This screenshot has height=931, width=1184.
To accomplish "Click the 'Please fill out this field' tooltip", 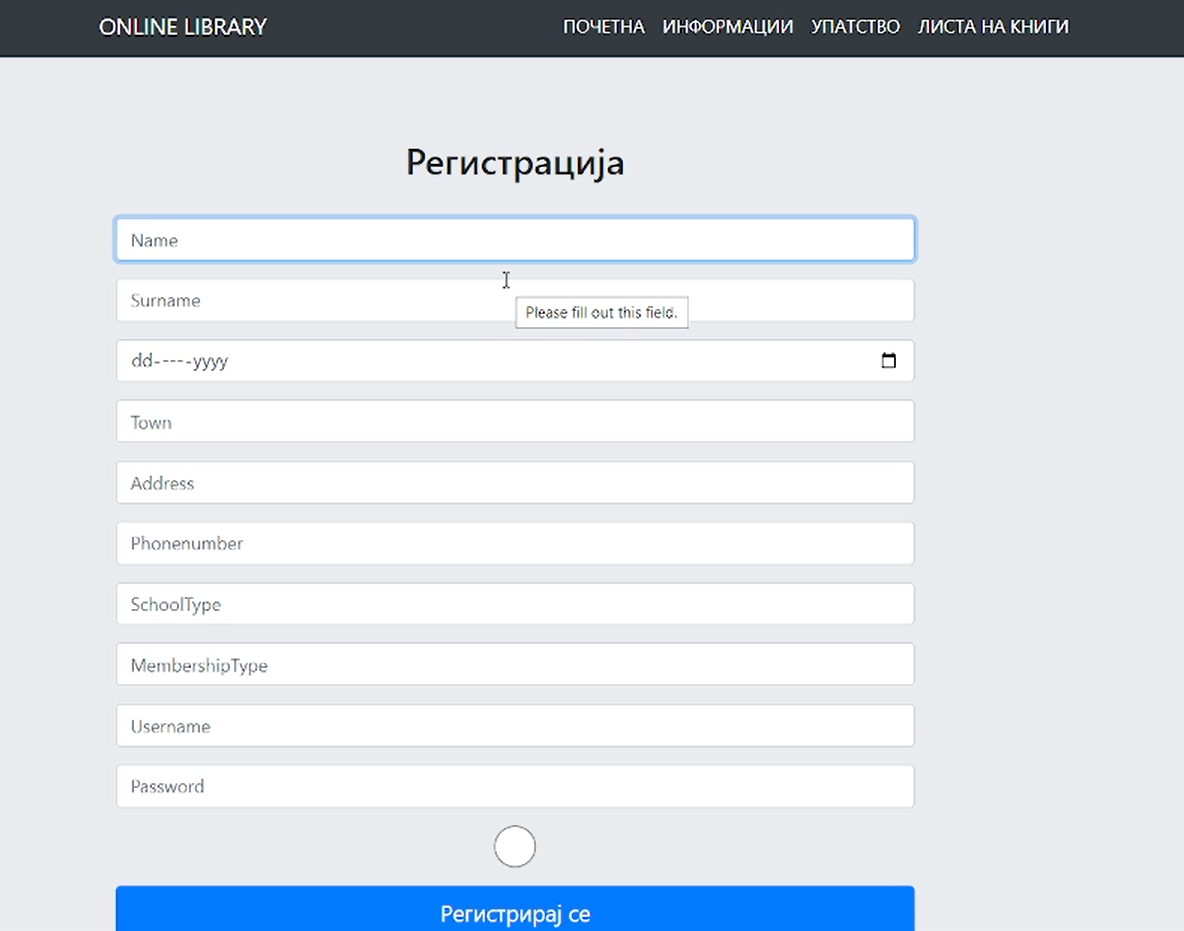I will pos(601,313).
